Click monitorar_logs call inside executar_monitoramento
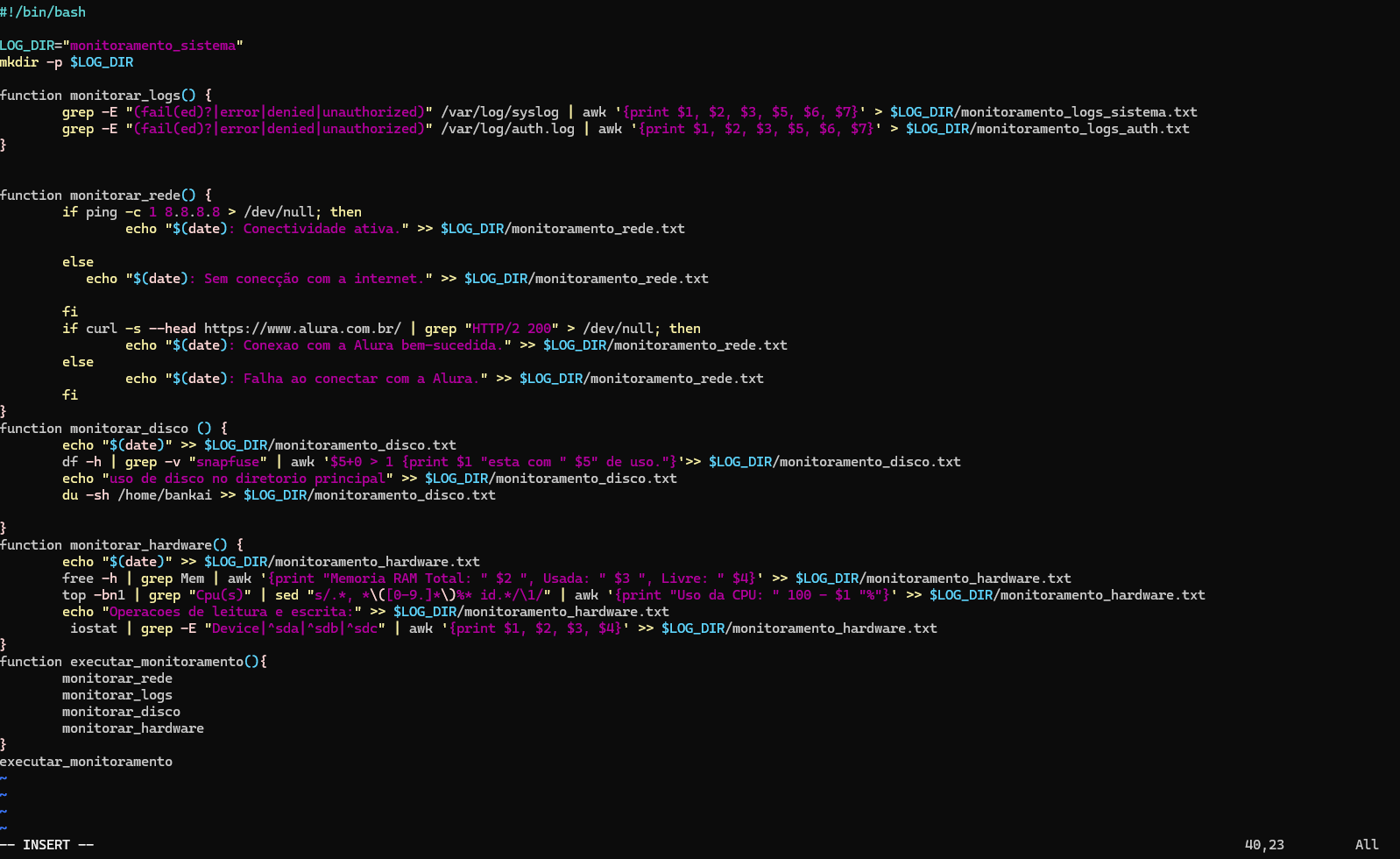The image size is (1400, 859). pos(117,695)
